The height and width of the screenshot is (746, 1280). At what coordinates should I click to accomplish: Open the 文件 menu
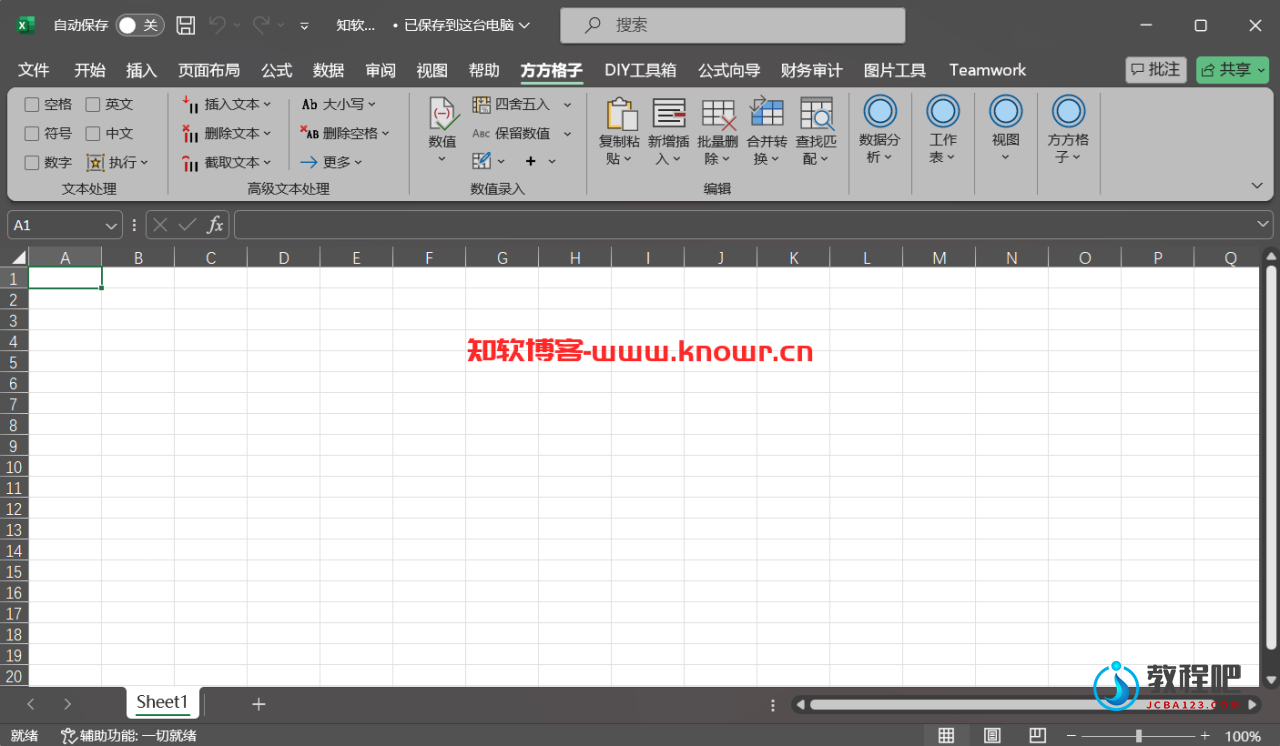coord(34,70)
